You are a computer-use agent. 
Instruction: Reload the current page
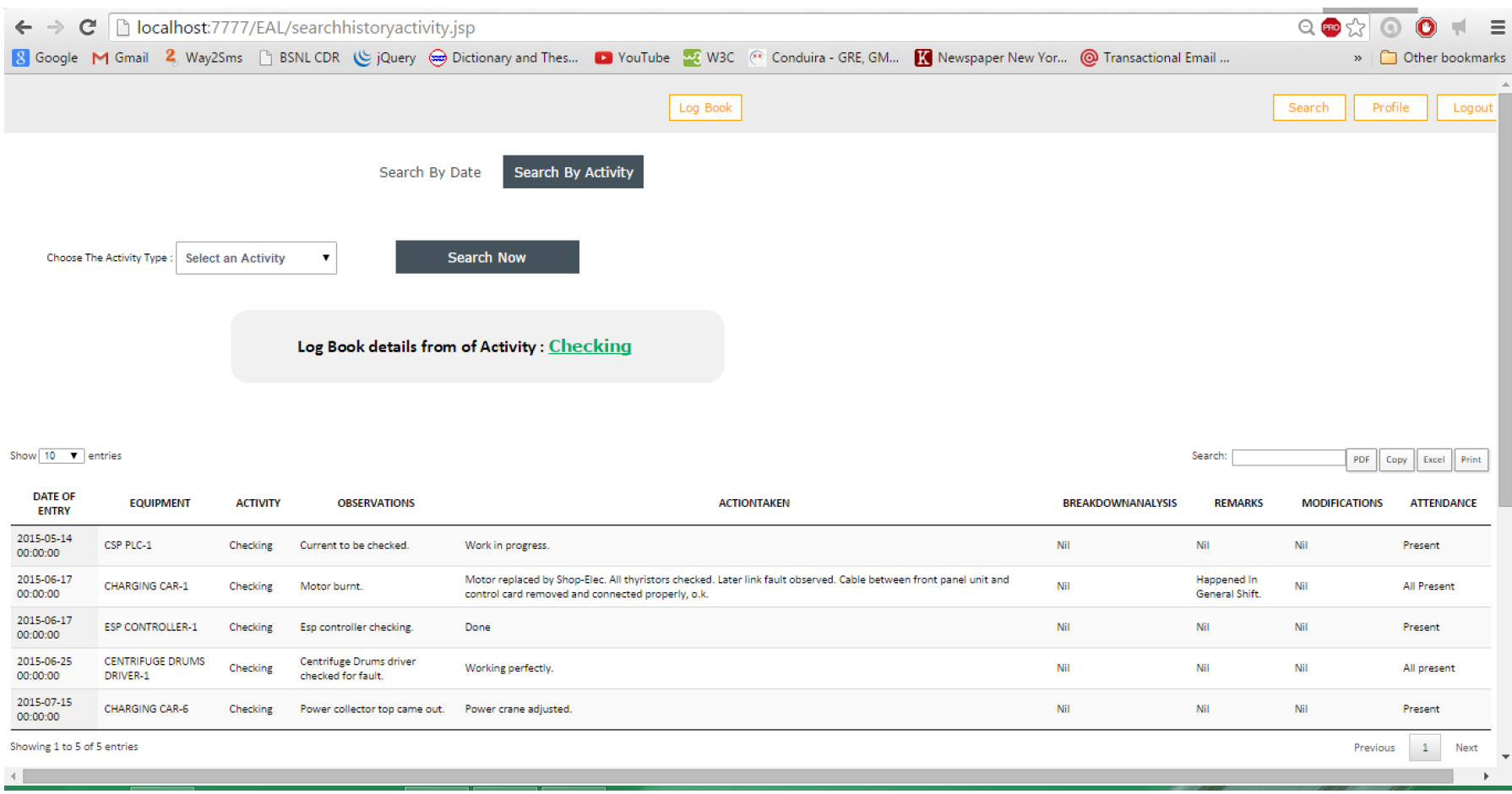coord(87,26)
